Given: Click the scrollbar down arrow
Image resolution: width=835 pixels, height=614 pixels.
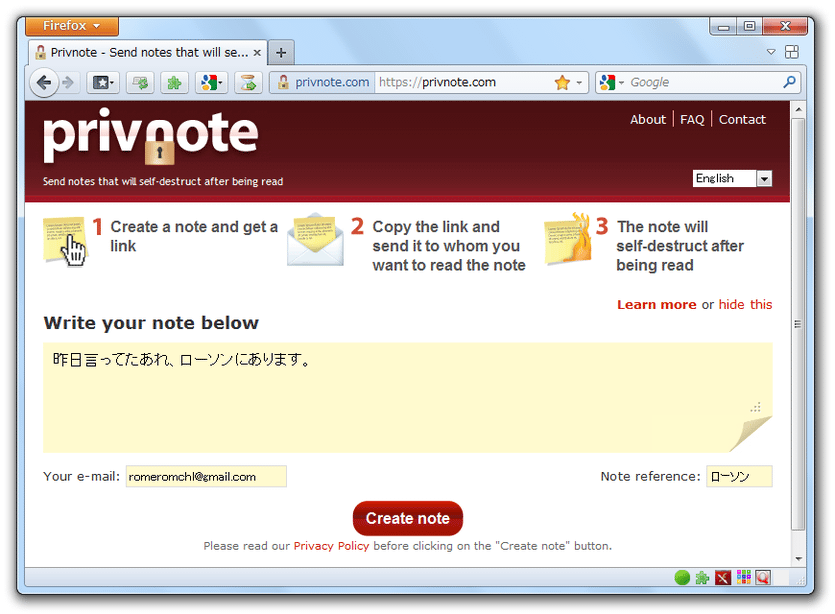Looking at the screenshot, I should (798, 559).
